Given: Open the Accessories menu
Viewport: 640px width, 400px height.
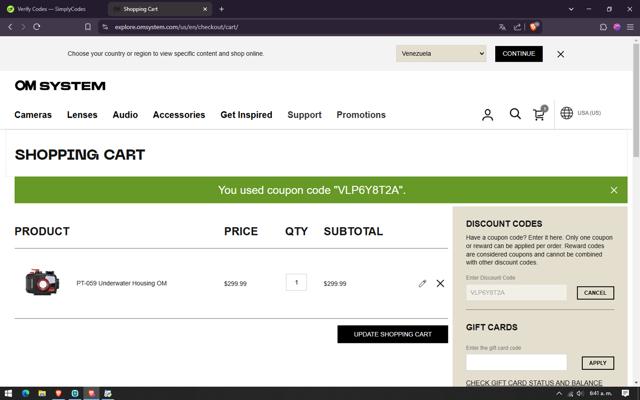Looking at the screenshot, I should [179, 115].
